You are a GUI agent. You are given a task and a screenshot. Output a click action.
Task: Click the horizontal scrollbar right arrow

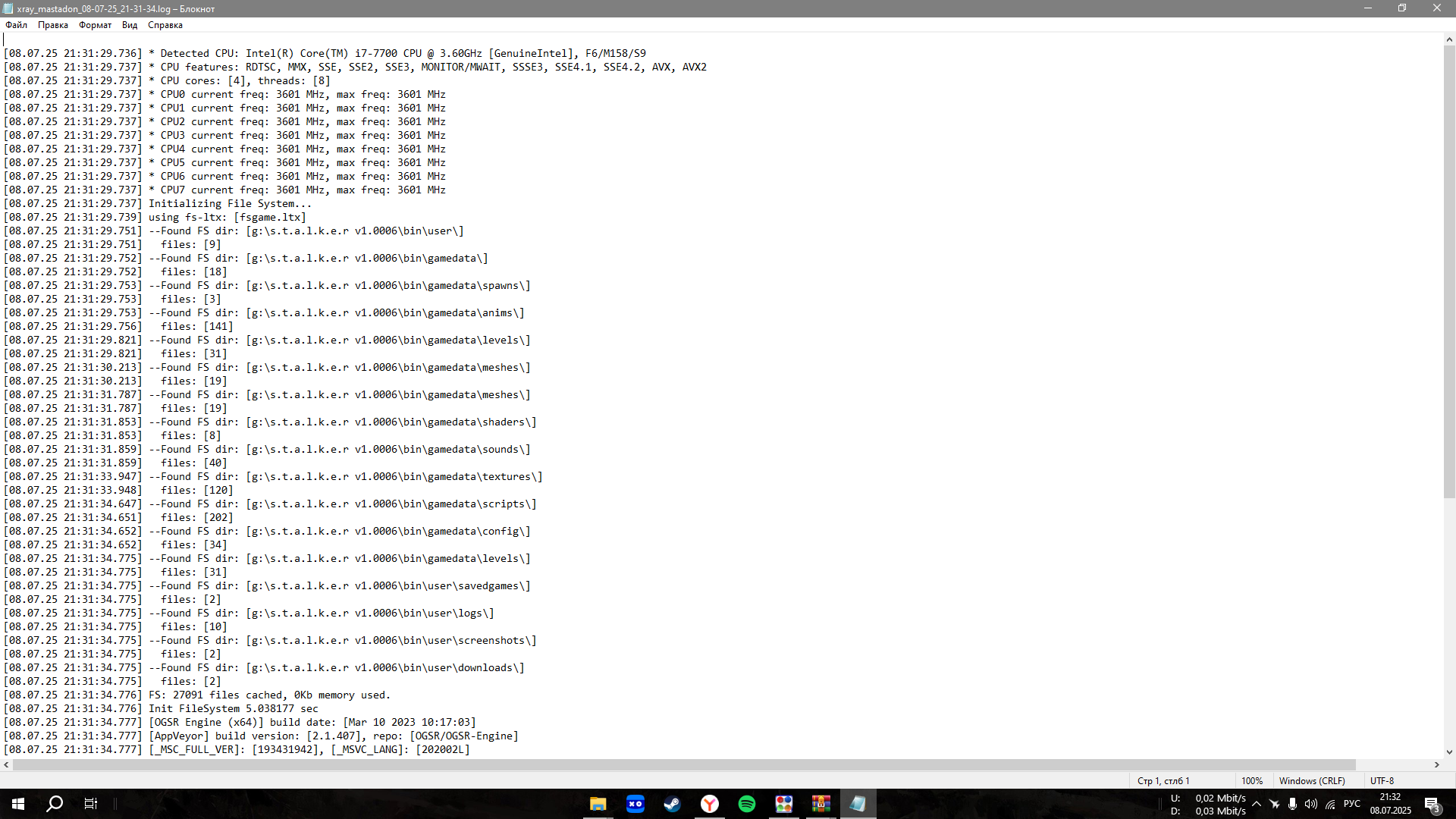point(1436,765)
